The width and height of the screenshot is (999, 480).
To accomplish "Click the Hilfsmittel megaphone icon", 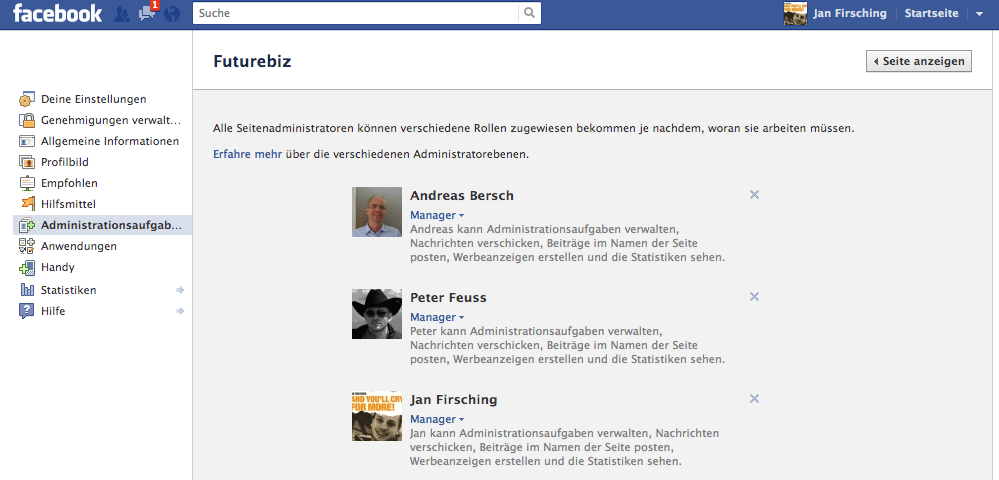I will 27,204.
